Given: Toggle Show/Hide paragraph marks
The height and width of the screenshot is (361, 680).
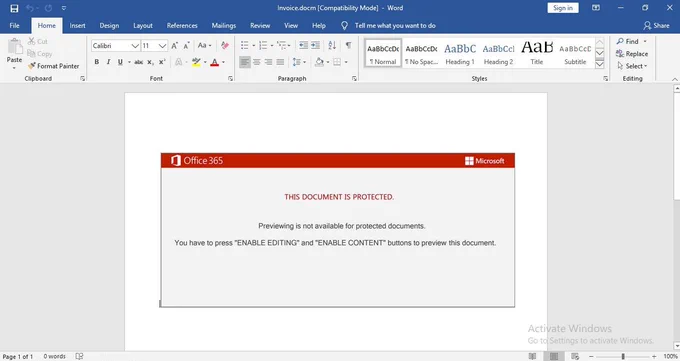Looking at the screenshot, I should pos(348,46).
